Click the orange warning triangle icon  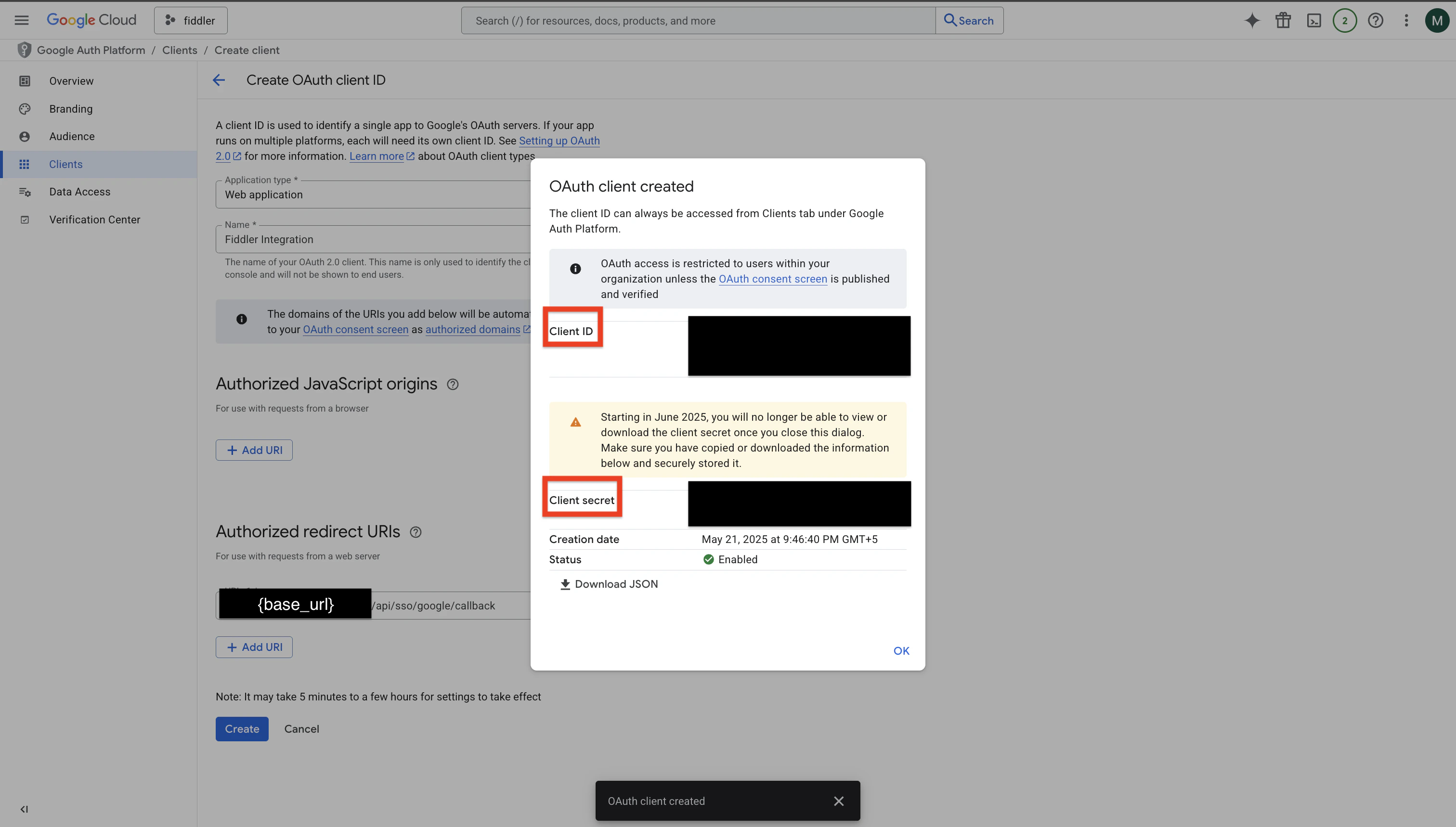point(575,422)
